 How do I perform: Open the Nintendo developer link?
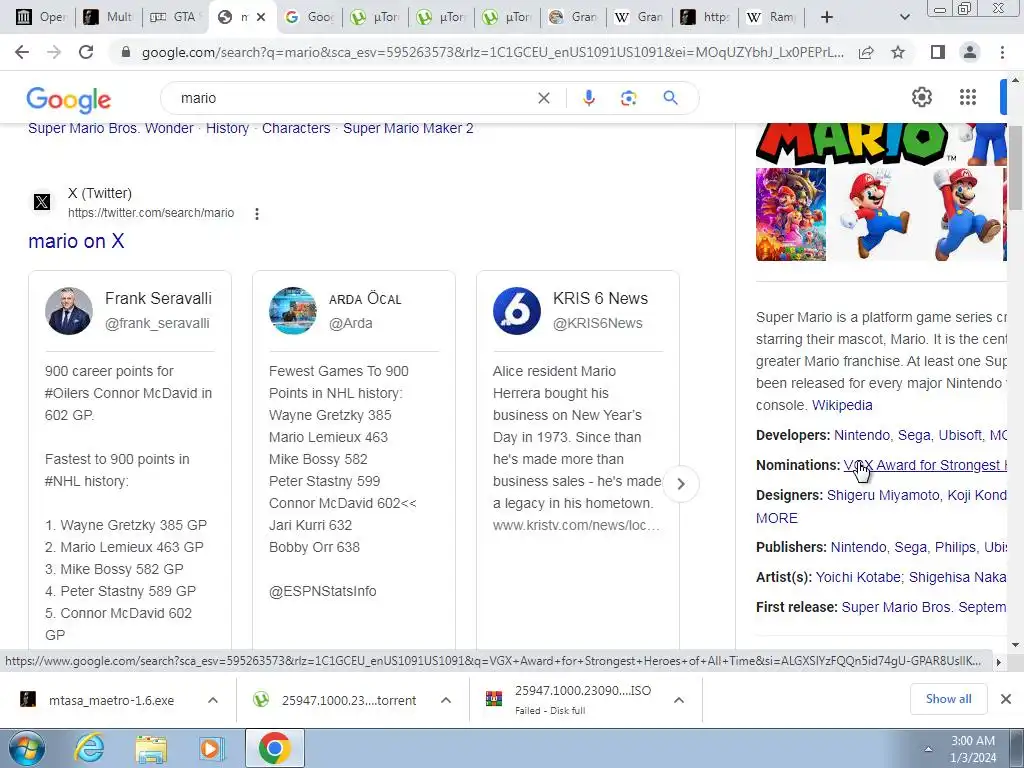tap(862, 435)
